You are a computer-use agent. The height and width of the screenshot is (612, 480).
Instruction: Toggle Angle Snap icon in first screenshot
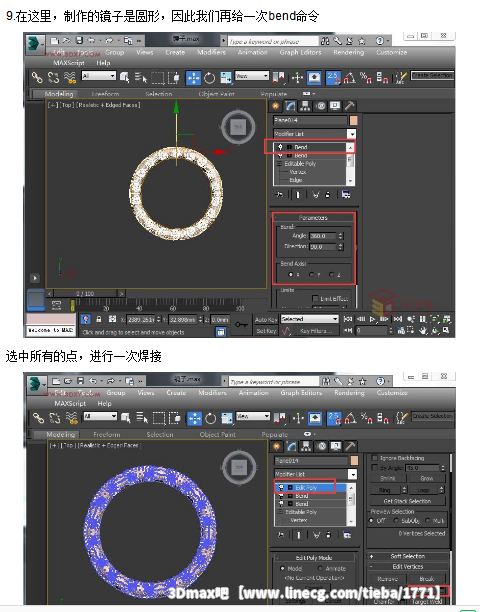point(349,77)
